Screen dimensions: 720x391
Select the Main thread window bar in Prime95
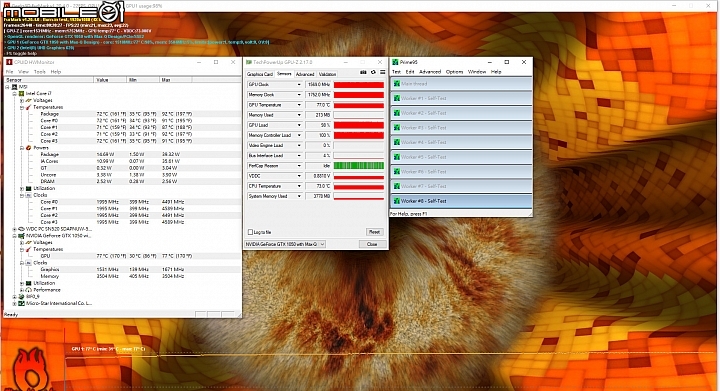pos(461,84)
